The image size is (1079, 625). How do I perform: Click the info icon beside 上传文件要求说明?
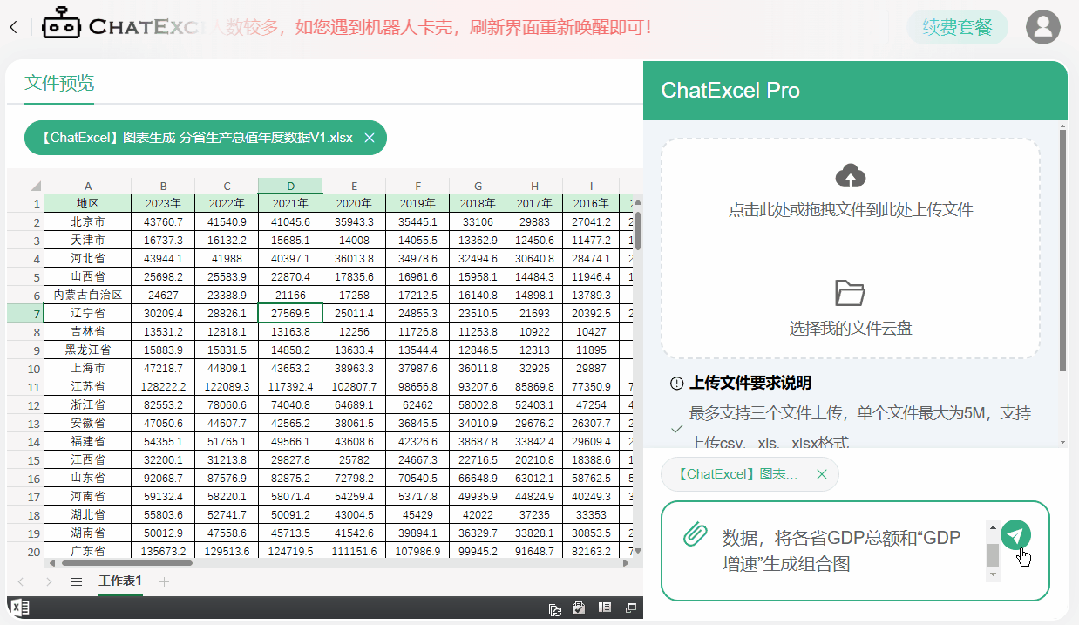(676, 383)
